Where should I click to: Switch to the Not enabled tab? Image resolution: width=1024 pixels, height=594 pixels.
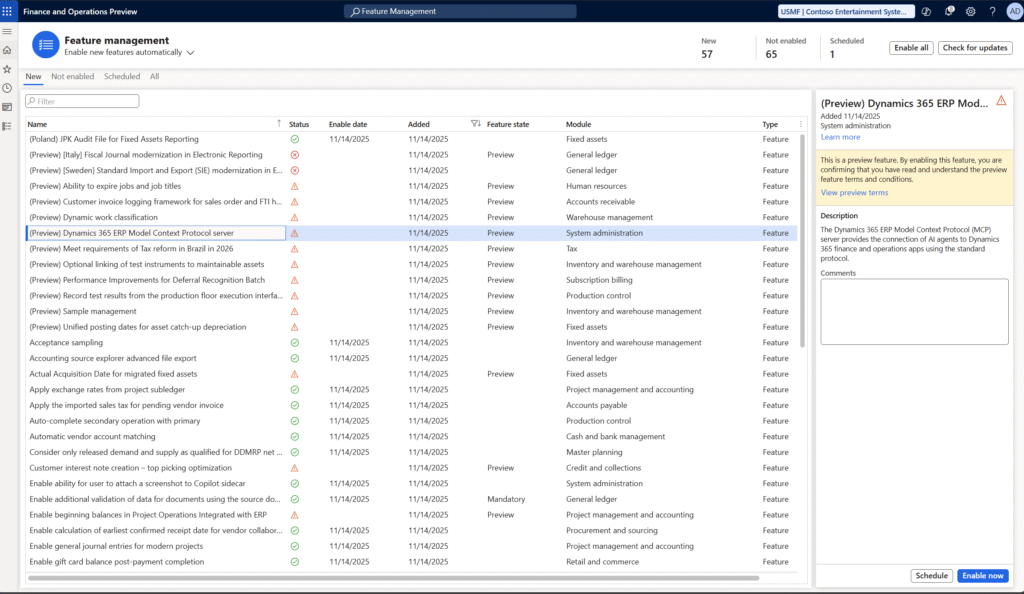click(73, 76)
